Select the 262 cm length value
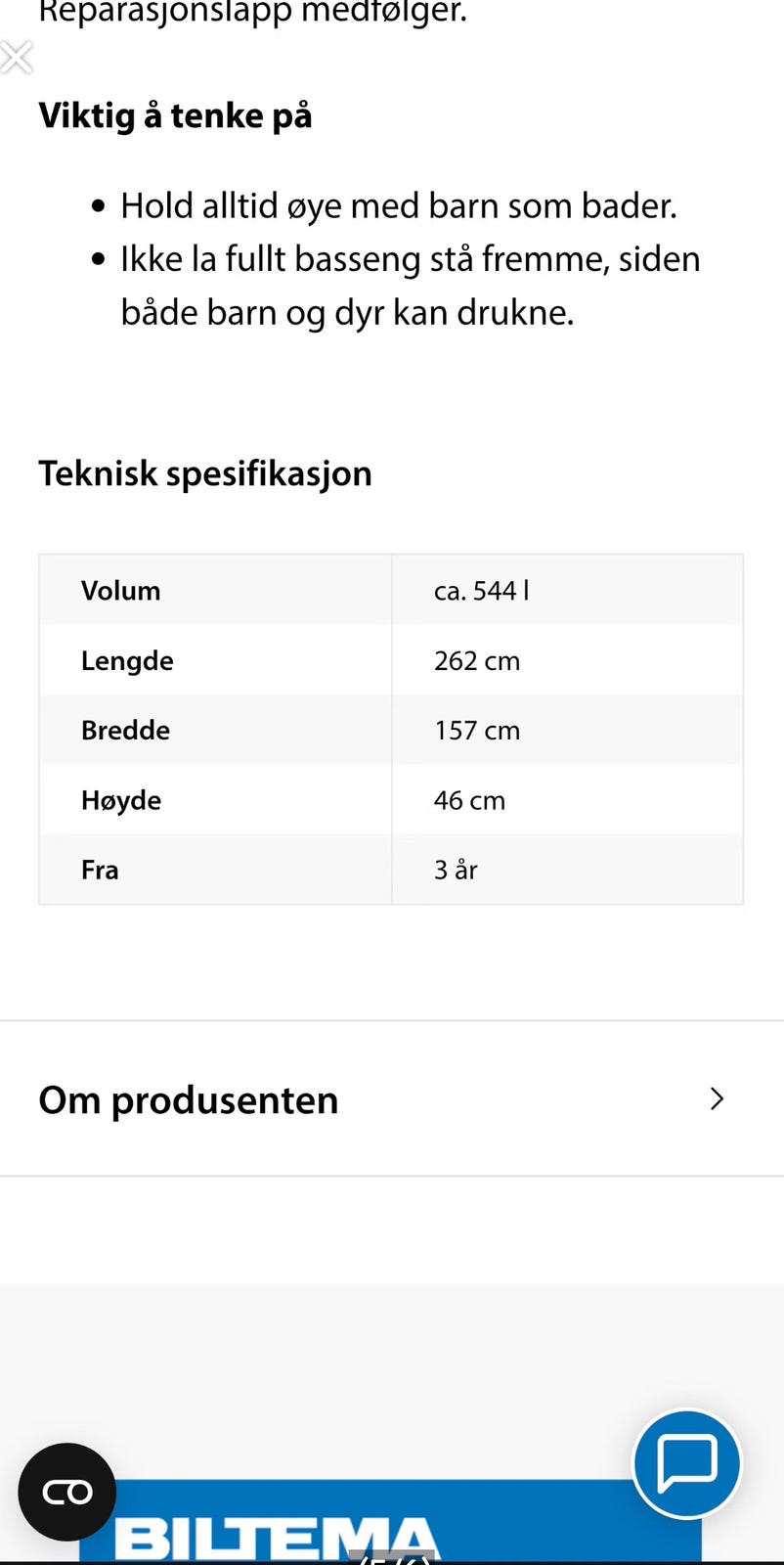Image resolution: width=784 pixels, height=1565 pixels. coord(477,661)
